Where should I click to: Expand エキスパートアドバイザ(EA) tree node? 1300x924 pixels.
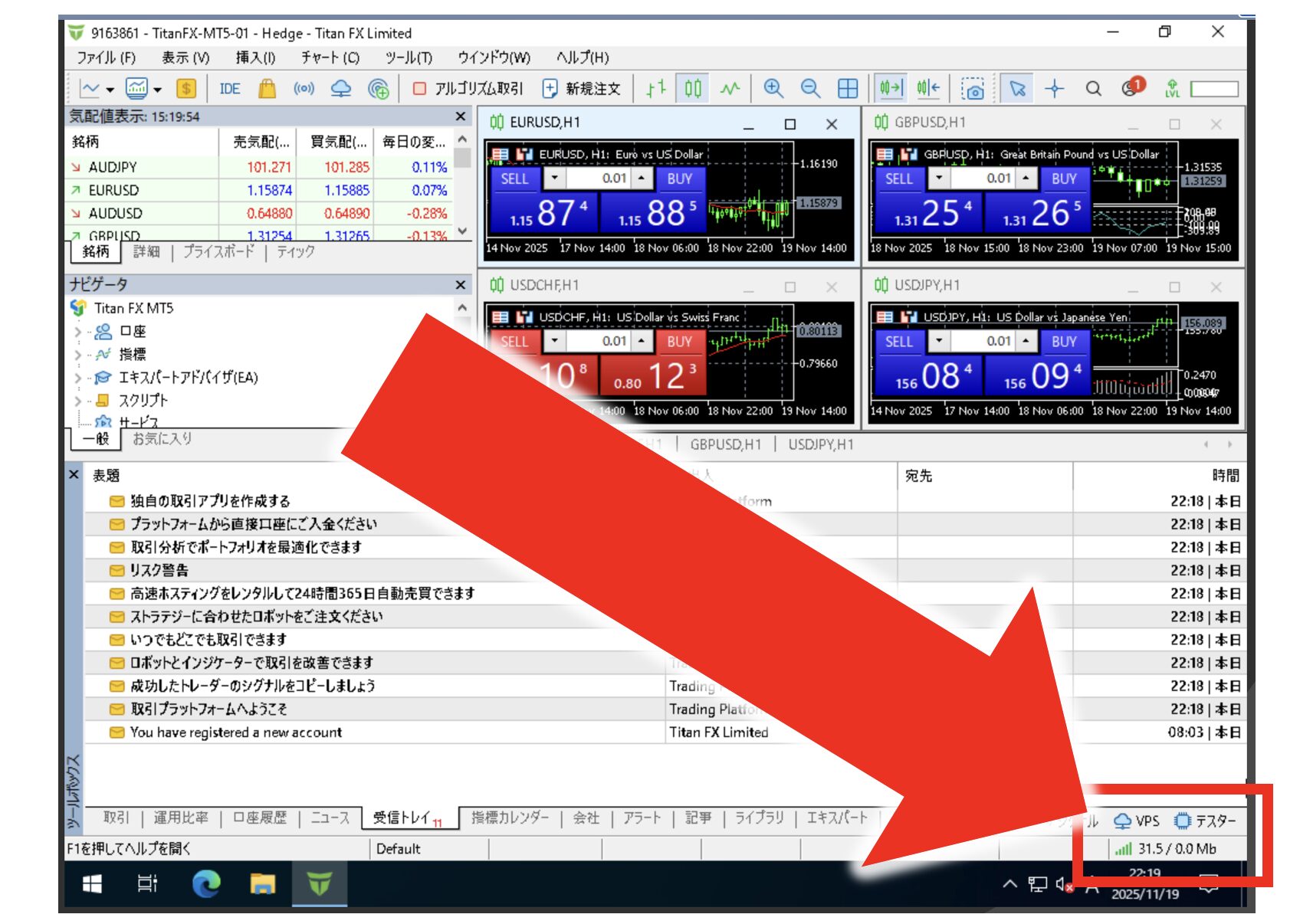(x=78, y=378)
